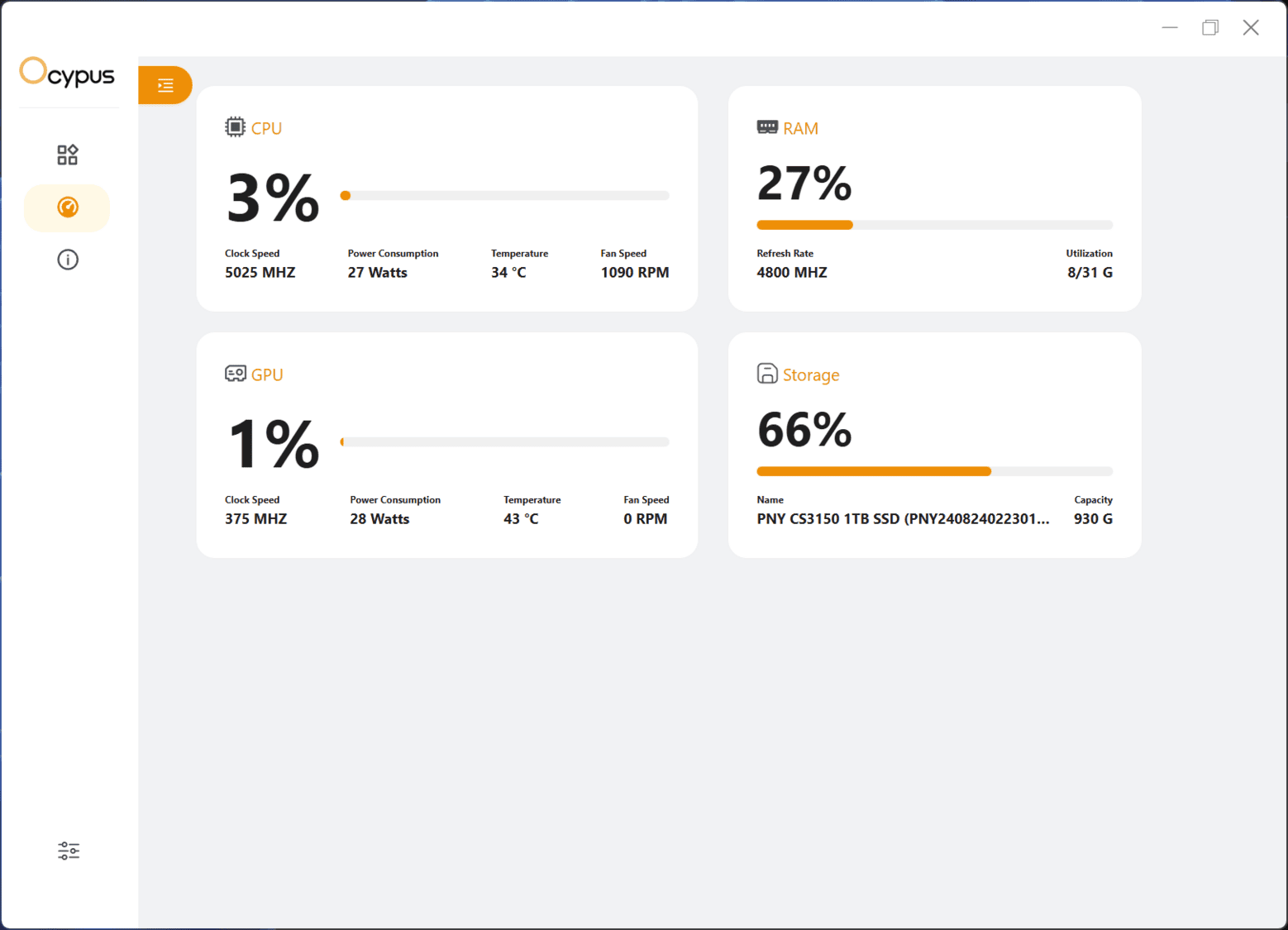Click the GPU clock speed 375 MHZ value
This screenshot has height=930, width=1288.
tap(255, 519)
